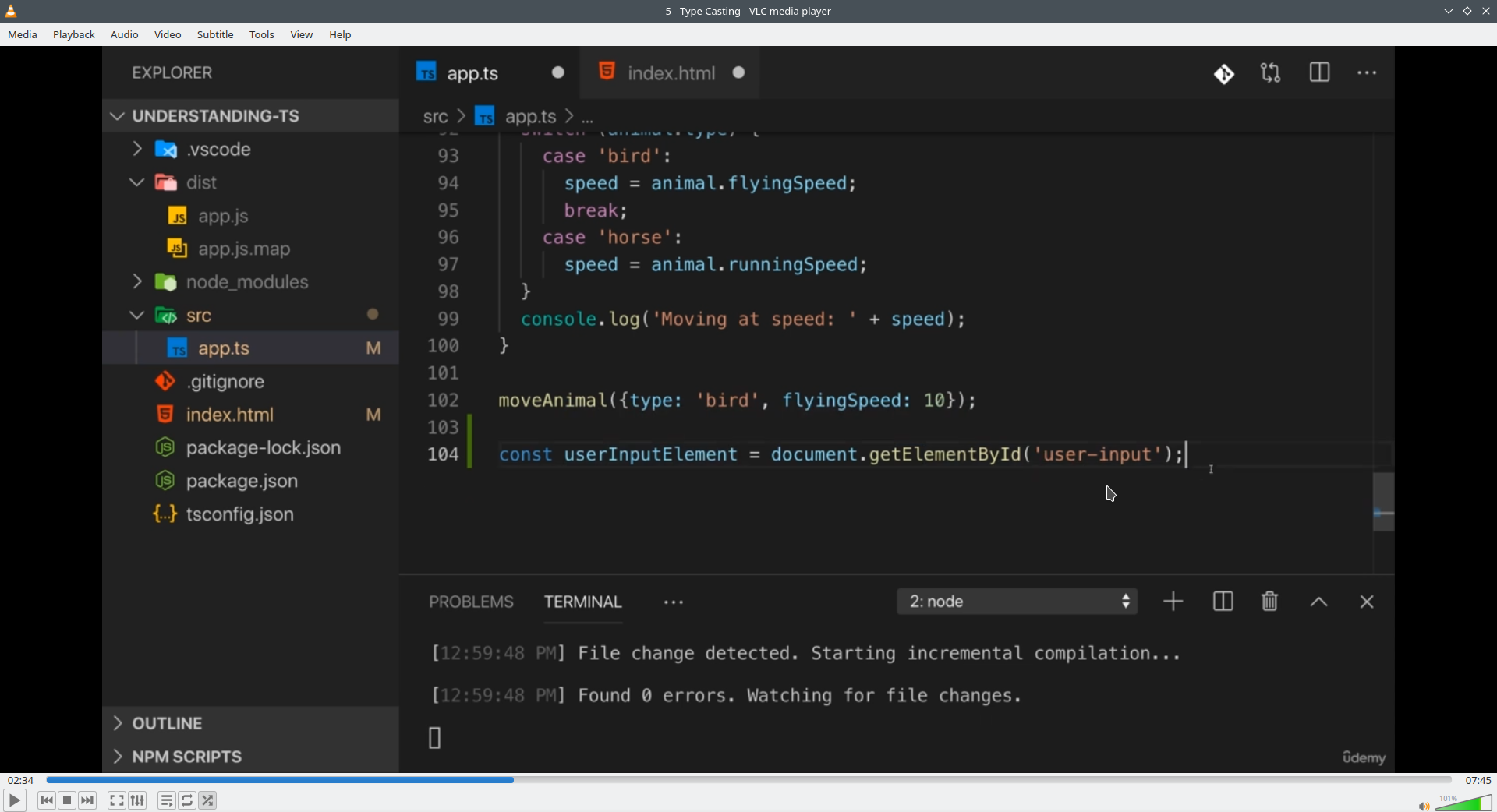Open app.js.map file
1497x812 pixels.
pos(250,249)
